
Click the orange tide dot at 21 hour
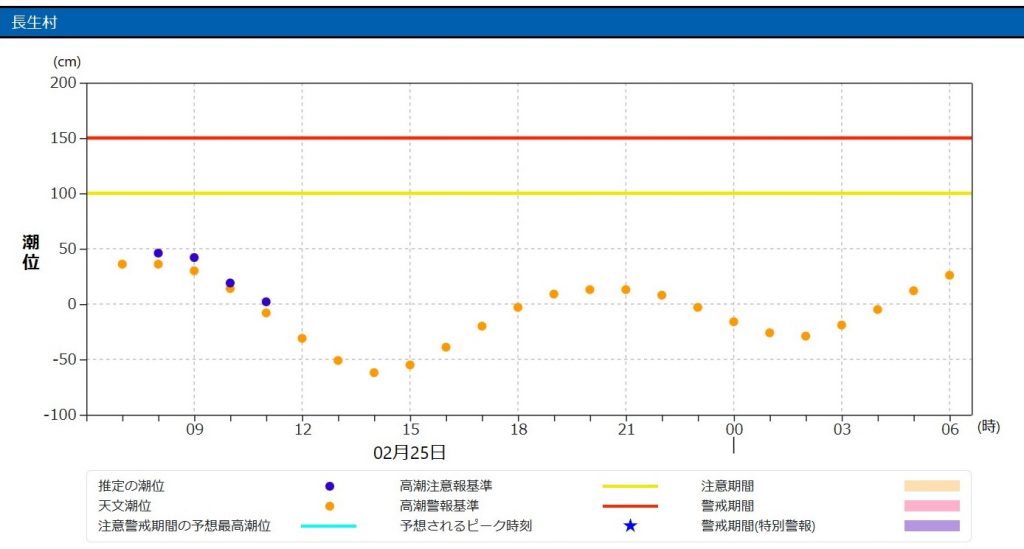626,290
